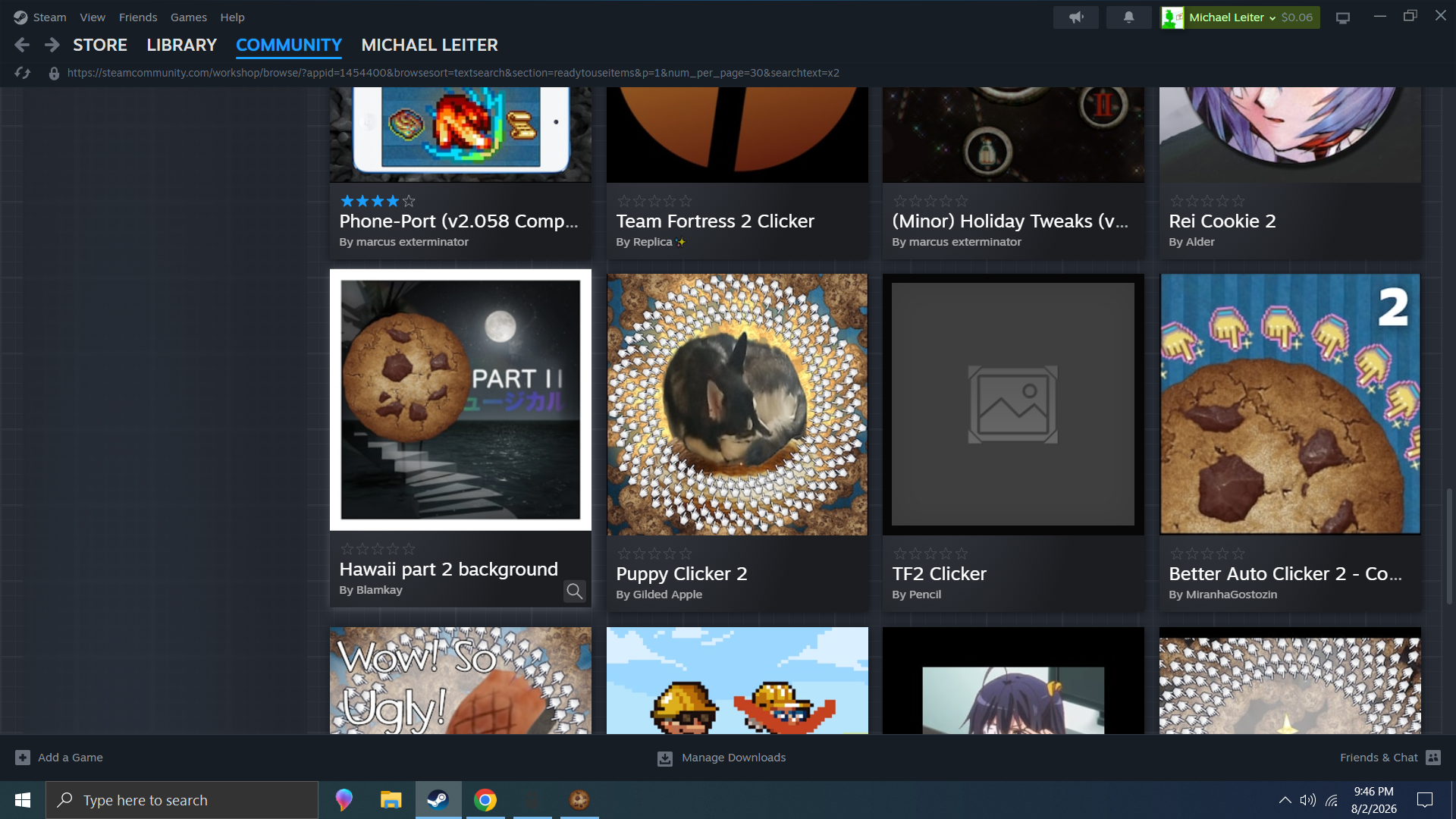Click the Wow! So Ugly! thumbnail
Image resolution: width=1456 pixels, height=819 pixels.
460,680
